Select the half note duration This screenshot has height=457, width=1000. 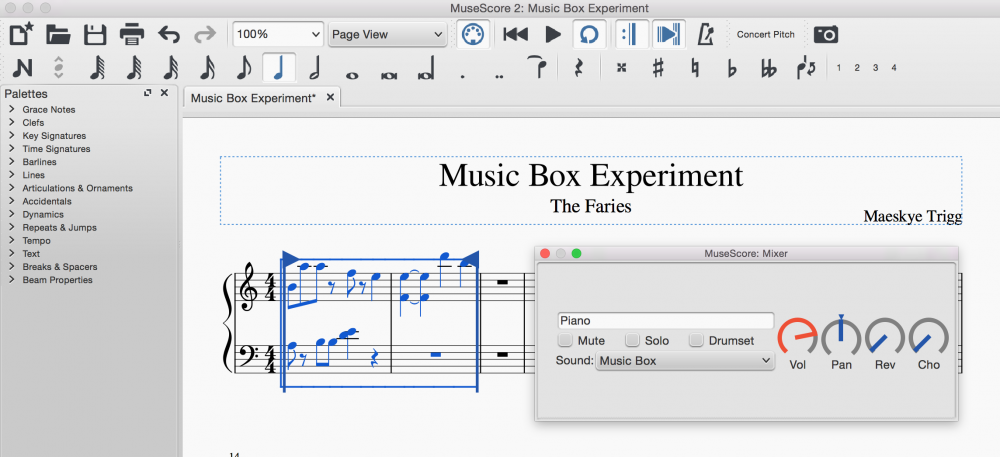click(314, 68)
